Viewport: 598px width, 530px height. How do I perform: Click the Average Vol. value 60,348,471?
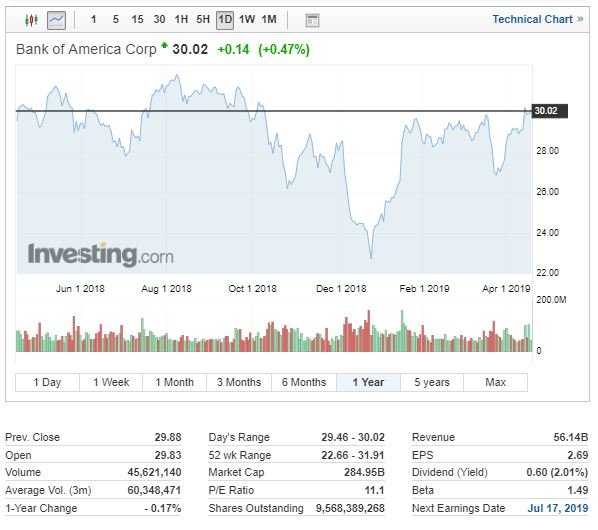coord(154,490)
